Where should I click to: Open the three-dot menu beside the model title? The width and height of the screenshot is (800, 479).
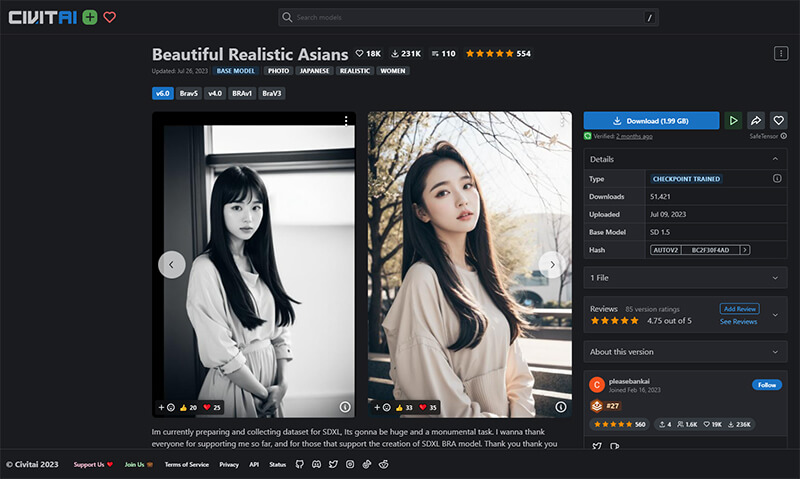pyautogui.click(x=780, y=54)
